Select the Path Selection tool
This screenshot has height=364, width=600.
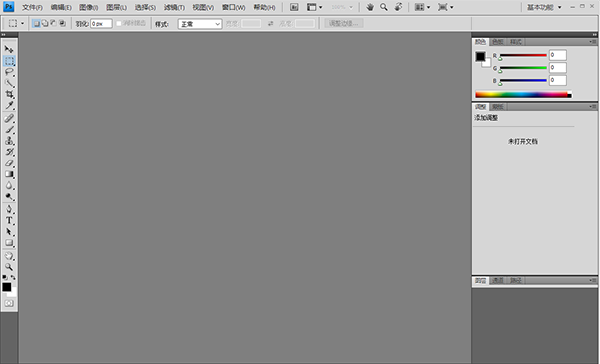click(x=9, y=232)
